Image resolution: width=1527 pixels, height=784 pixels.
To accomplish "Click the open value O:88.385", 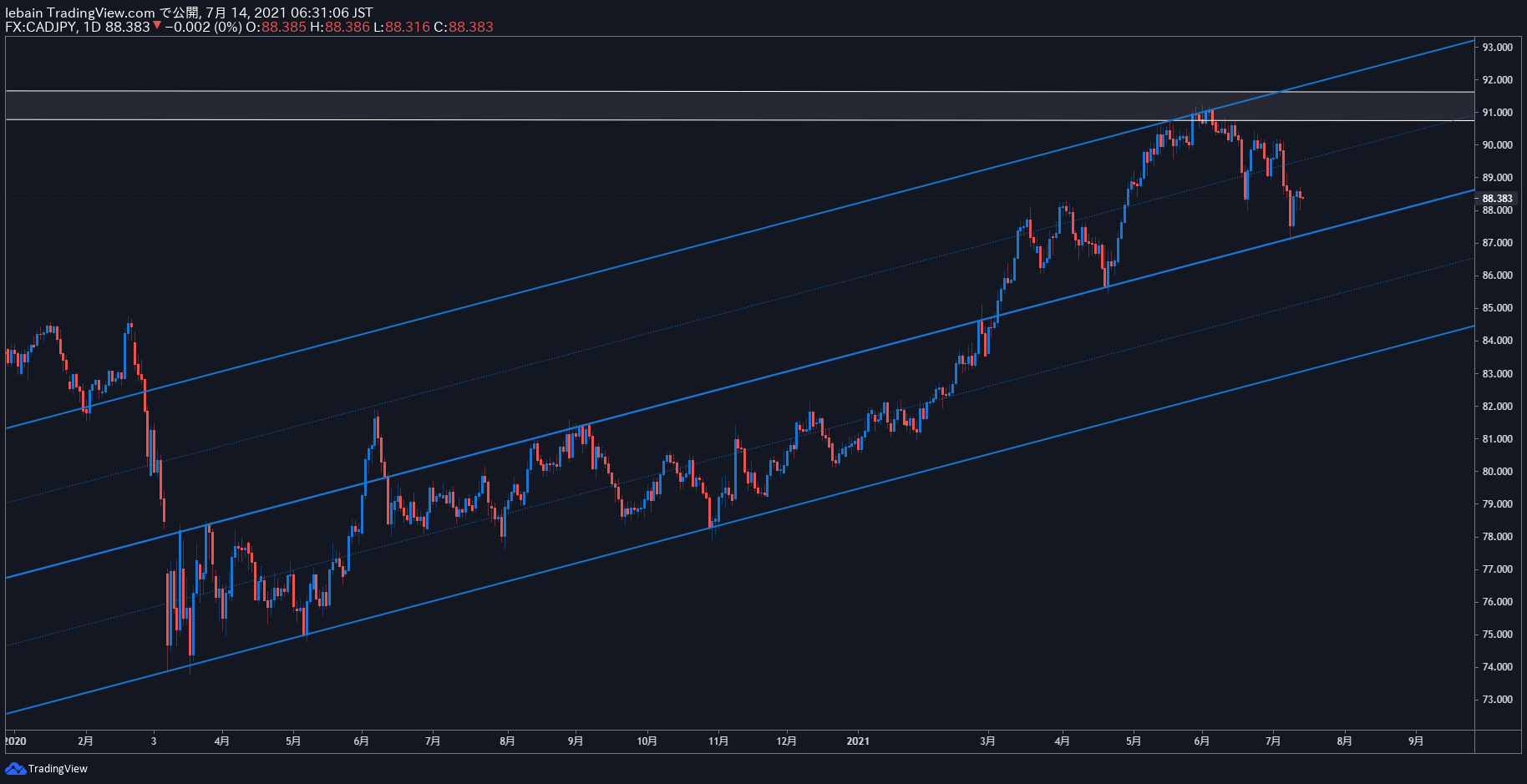I will (x=276, y=27).
